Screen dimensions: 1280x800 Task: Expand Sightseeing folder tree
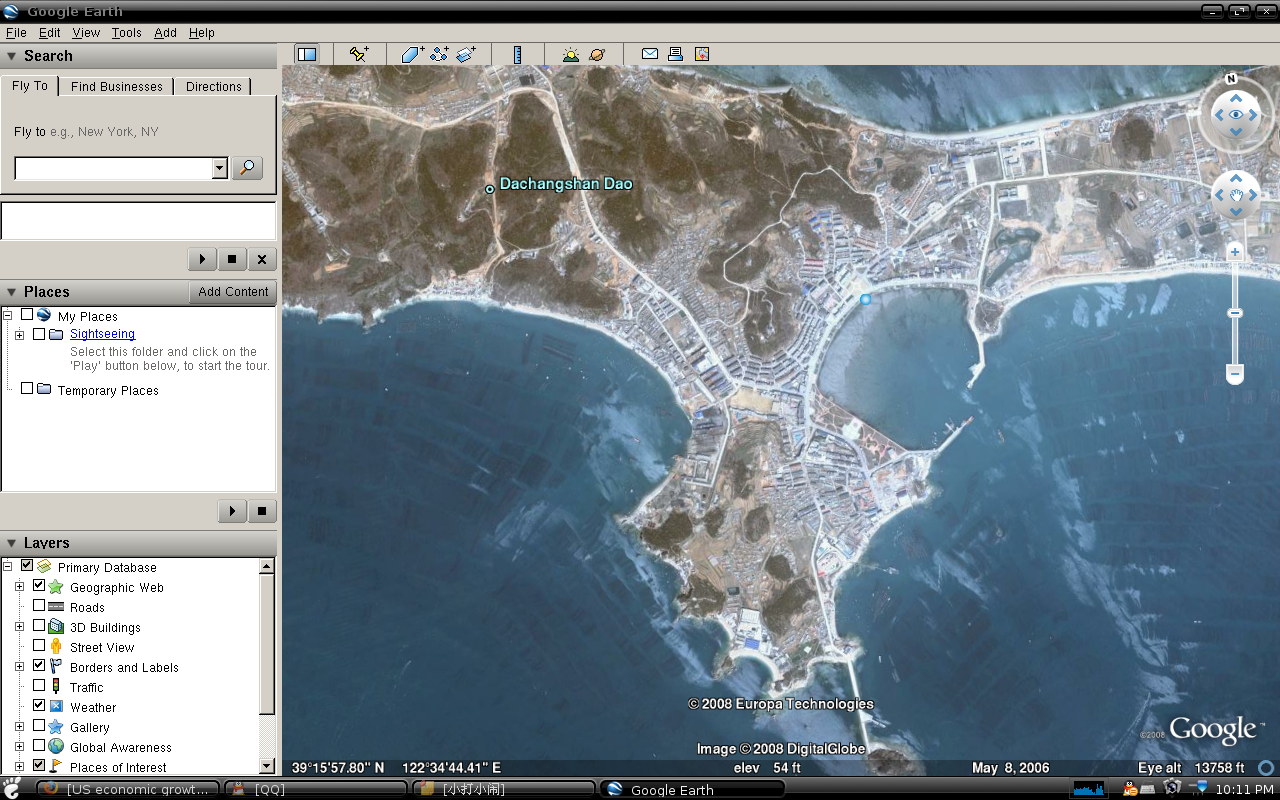[19, 335]
